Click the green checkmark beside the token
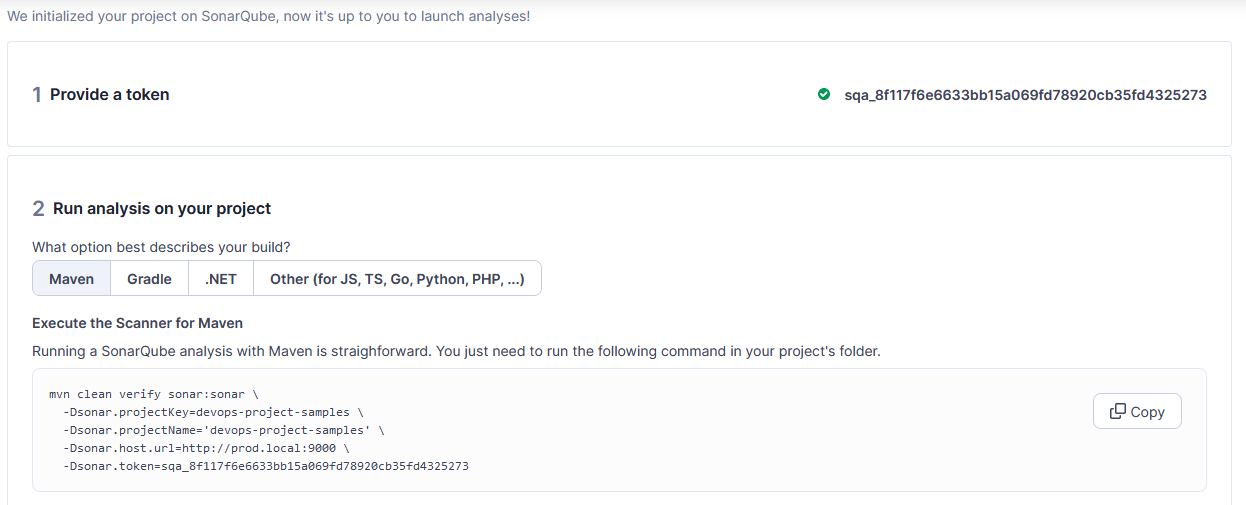This screenshot has width=1246, height=505. [x=824, y=95]
